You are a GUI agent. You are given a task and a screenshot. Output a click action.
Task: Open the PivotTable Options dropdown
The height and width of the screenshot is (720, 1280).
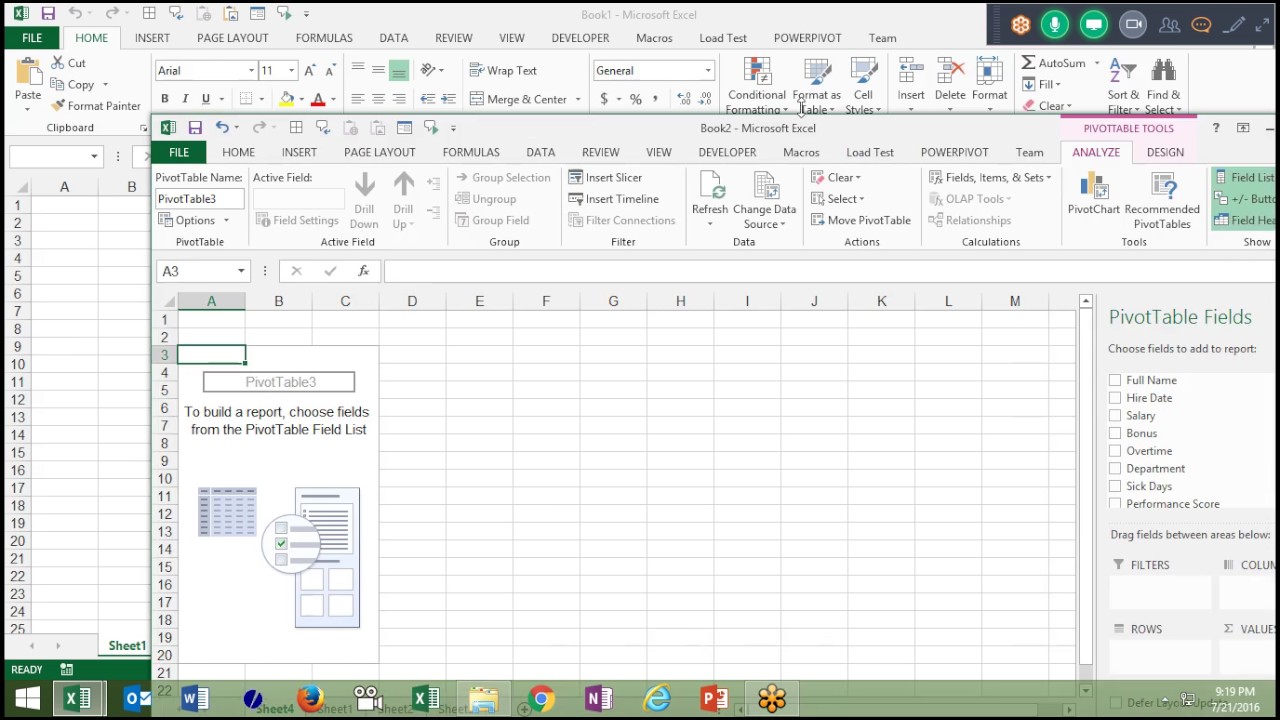[194, 220]
